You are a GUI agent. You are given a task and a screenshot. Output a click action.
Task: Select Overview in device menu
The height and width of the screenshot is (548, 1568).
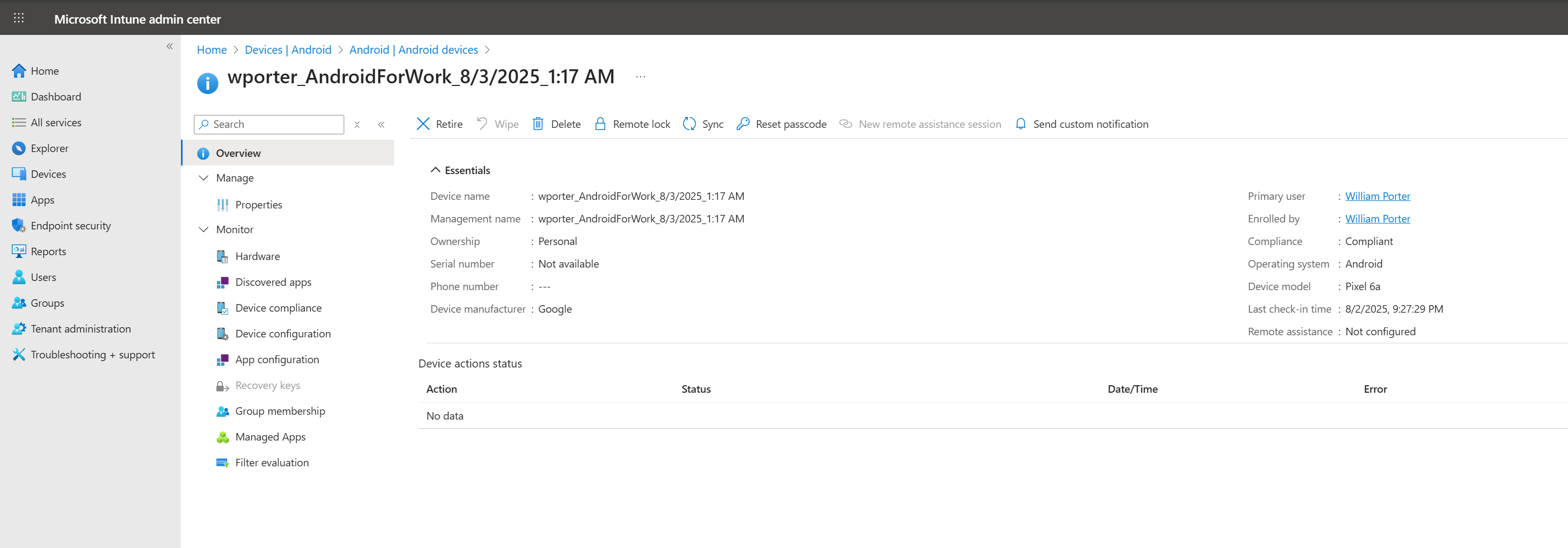coord(288,153)
